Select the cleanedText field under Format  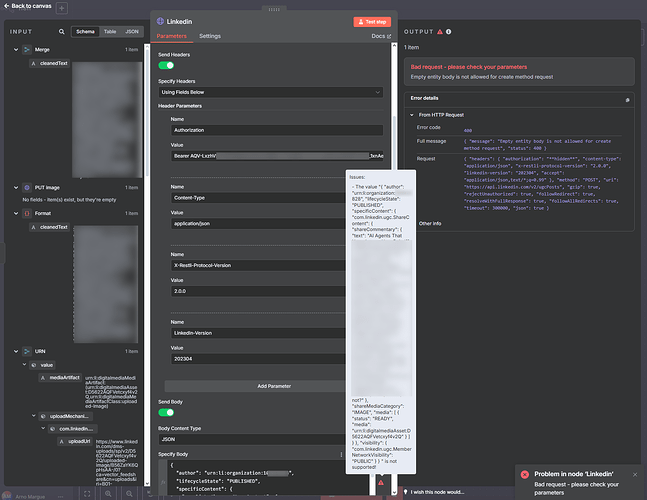[x=50, y=227]
